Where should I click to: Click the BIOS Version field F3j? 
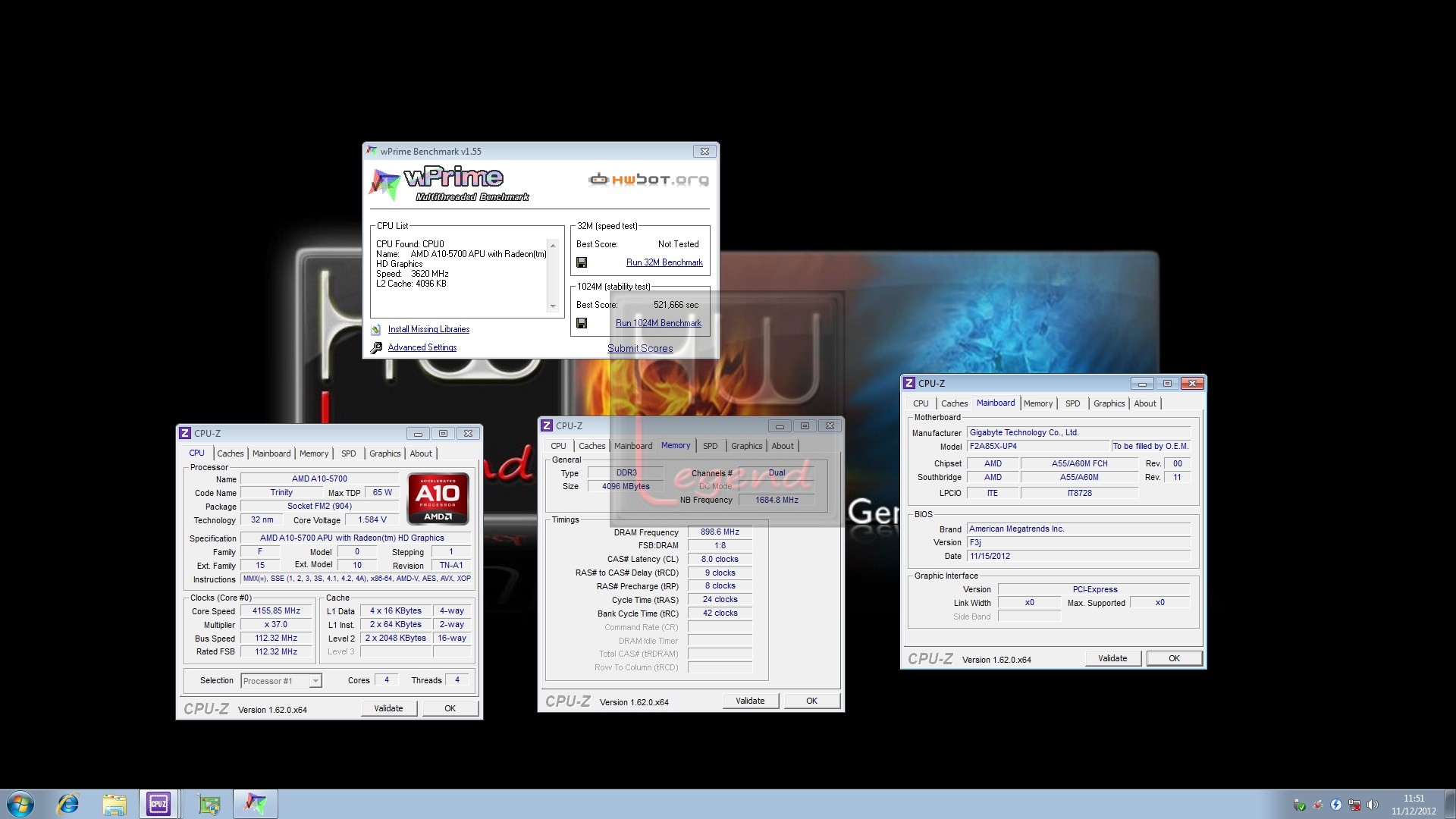[1079, 543]
